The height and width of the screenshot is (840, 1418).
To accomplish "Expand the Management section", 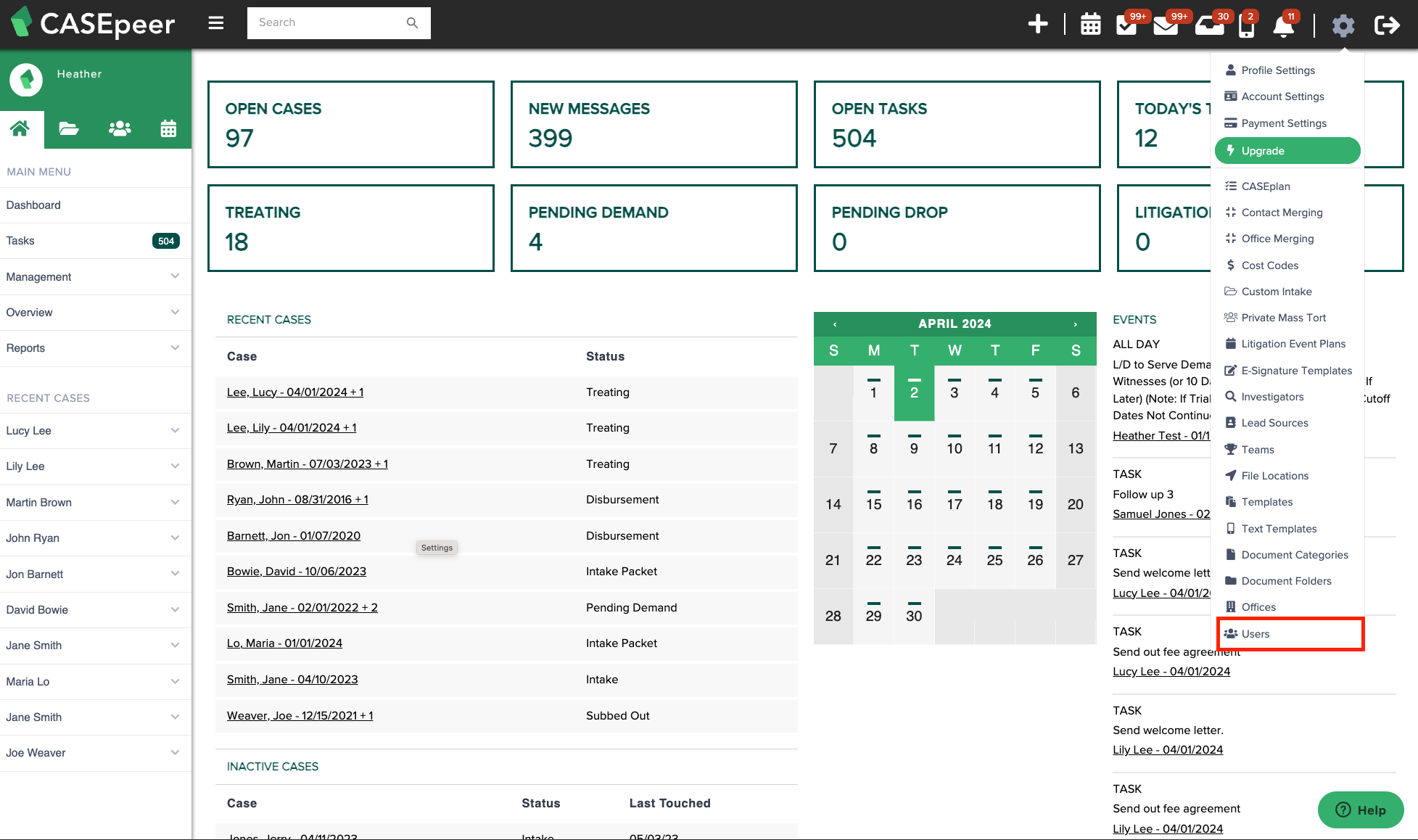I will [x=95, y=276].
